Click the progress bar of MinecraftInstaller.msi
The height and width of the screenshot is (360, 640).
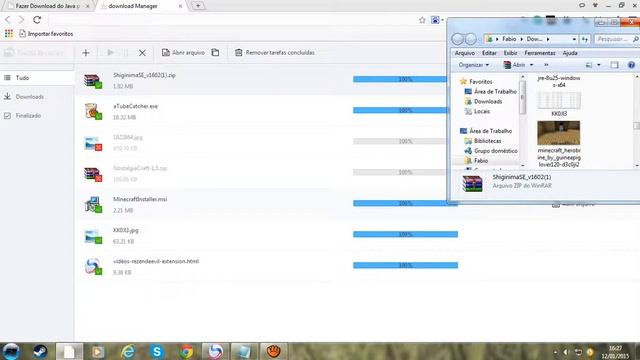click(x=405, y=203)
